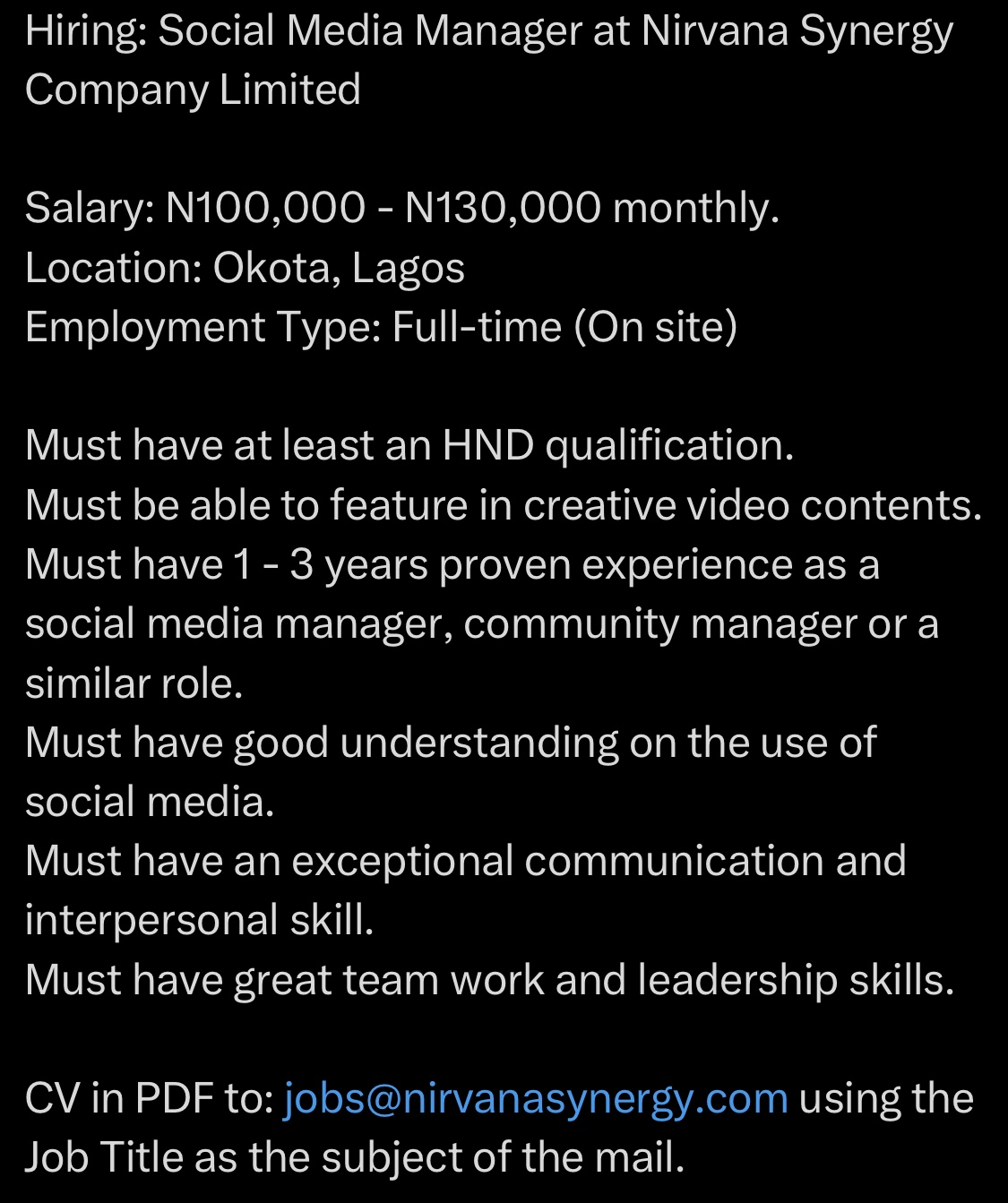Click the 'using the' text after the email

click(885, 1098)
